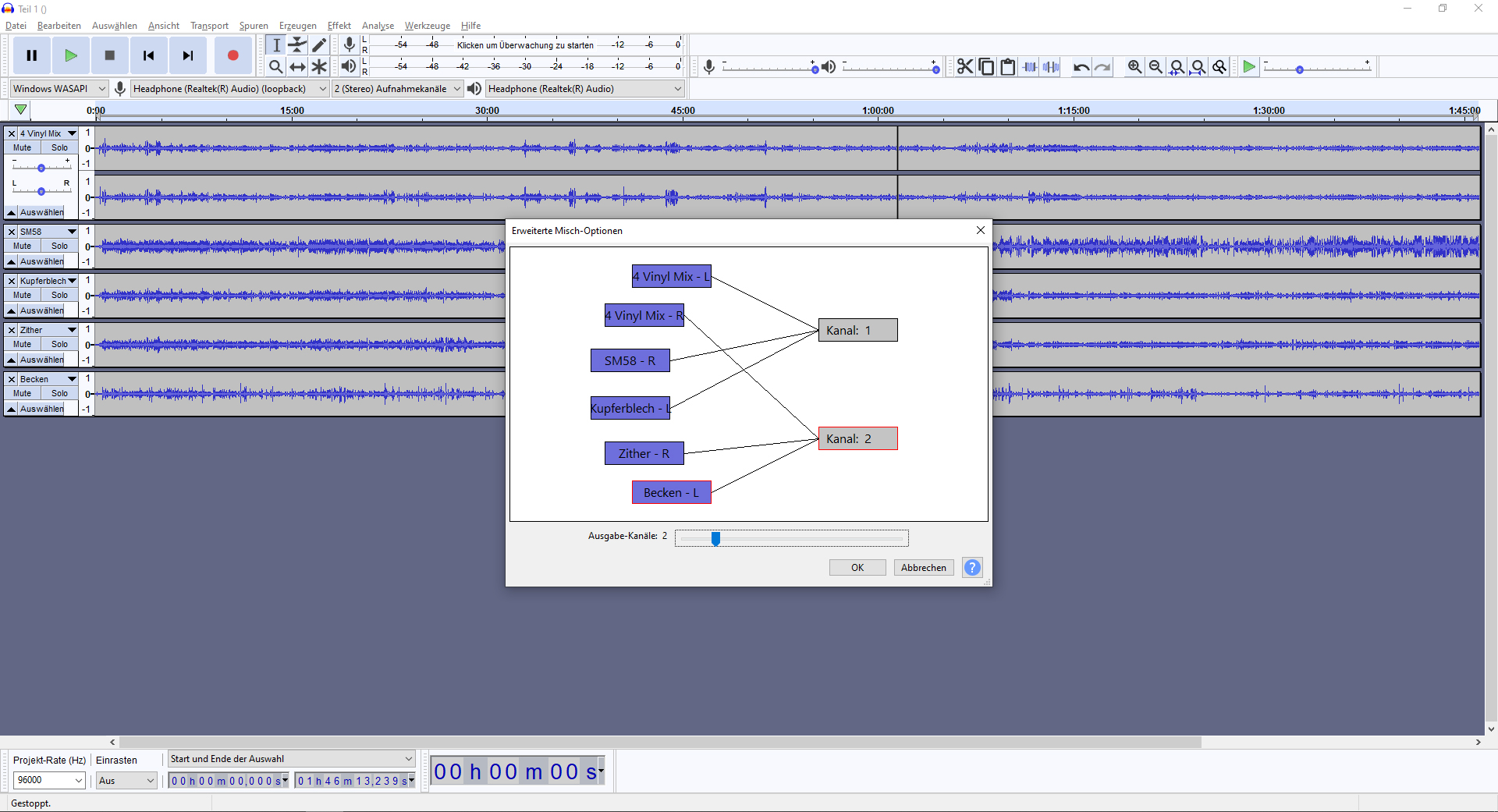Click the red Record button

[233, 55]
